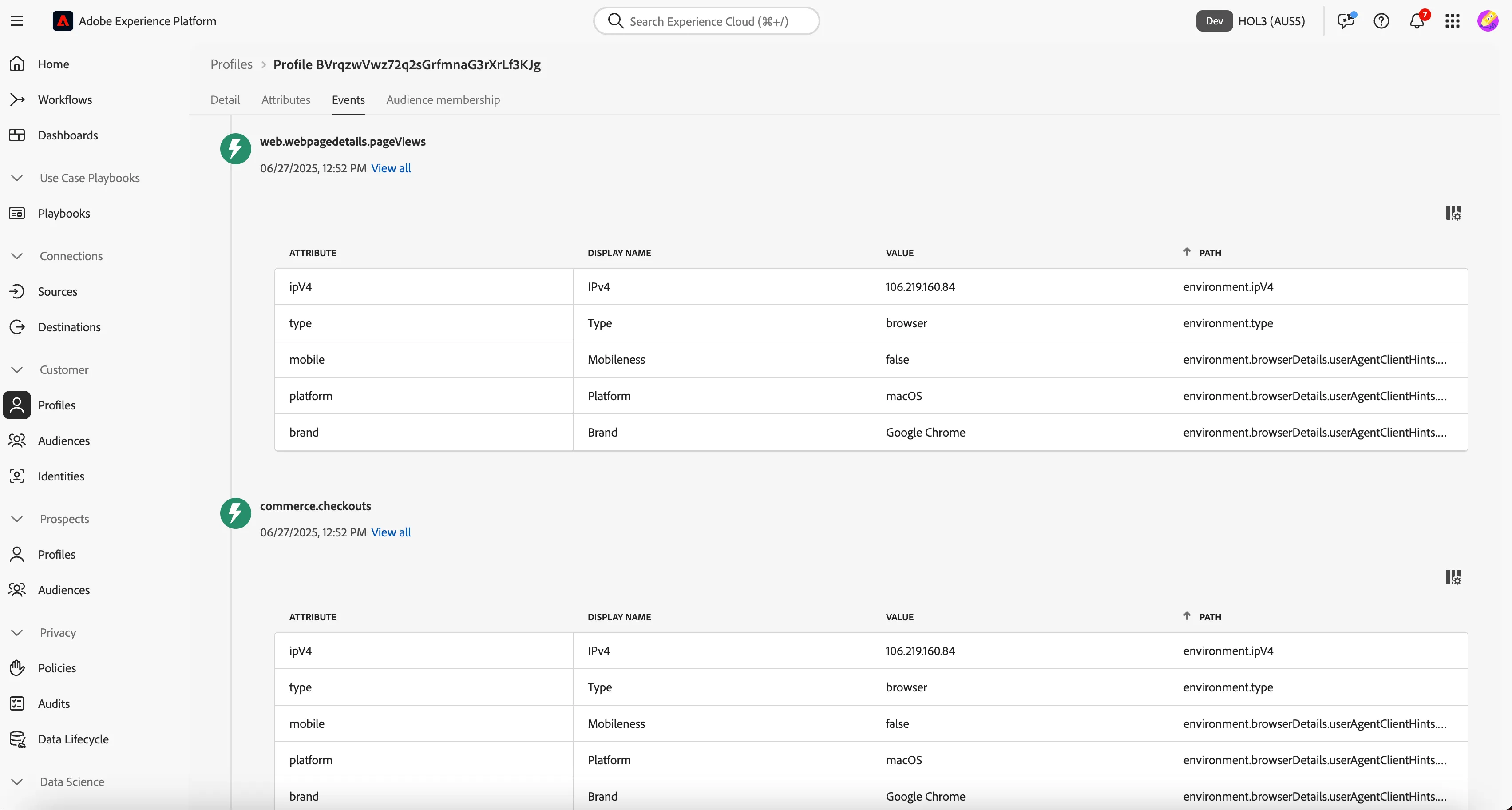
Task: Go to Destinations in the sidebar
Action: click(x=69, y=327)
